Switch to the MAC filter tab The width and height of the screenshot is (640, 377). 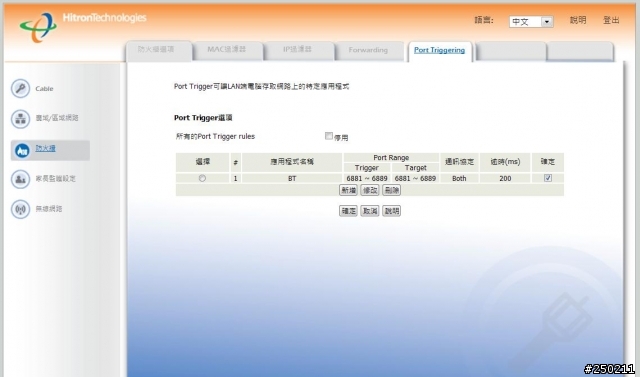[x=228, y=51]
